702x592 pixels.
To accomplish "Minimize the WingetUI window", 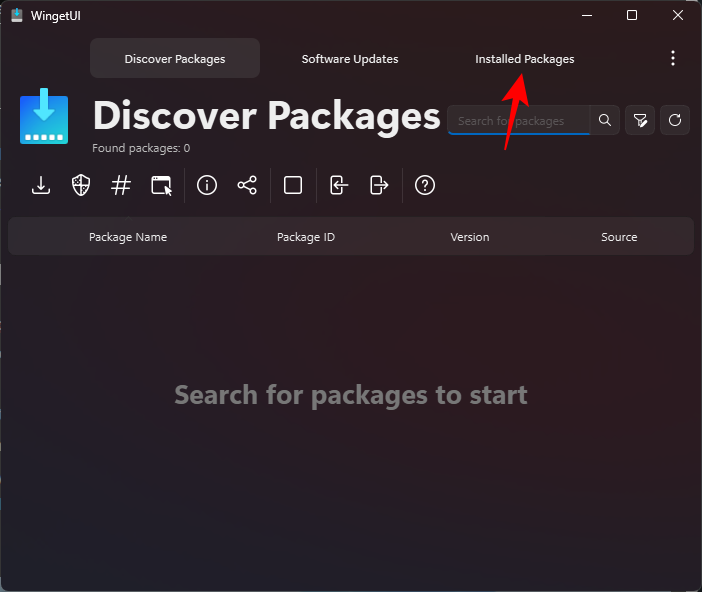I will pos(587,15).
